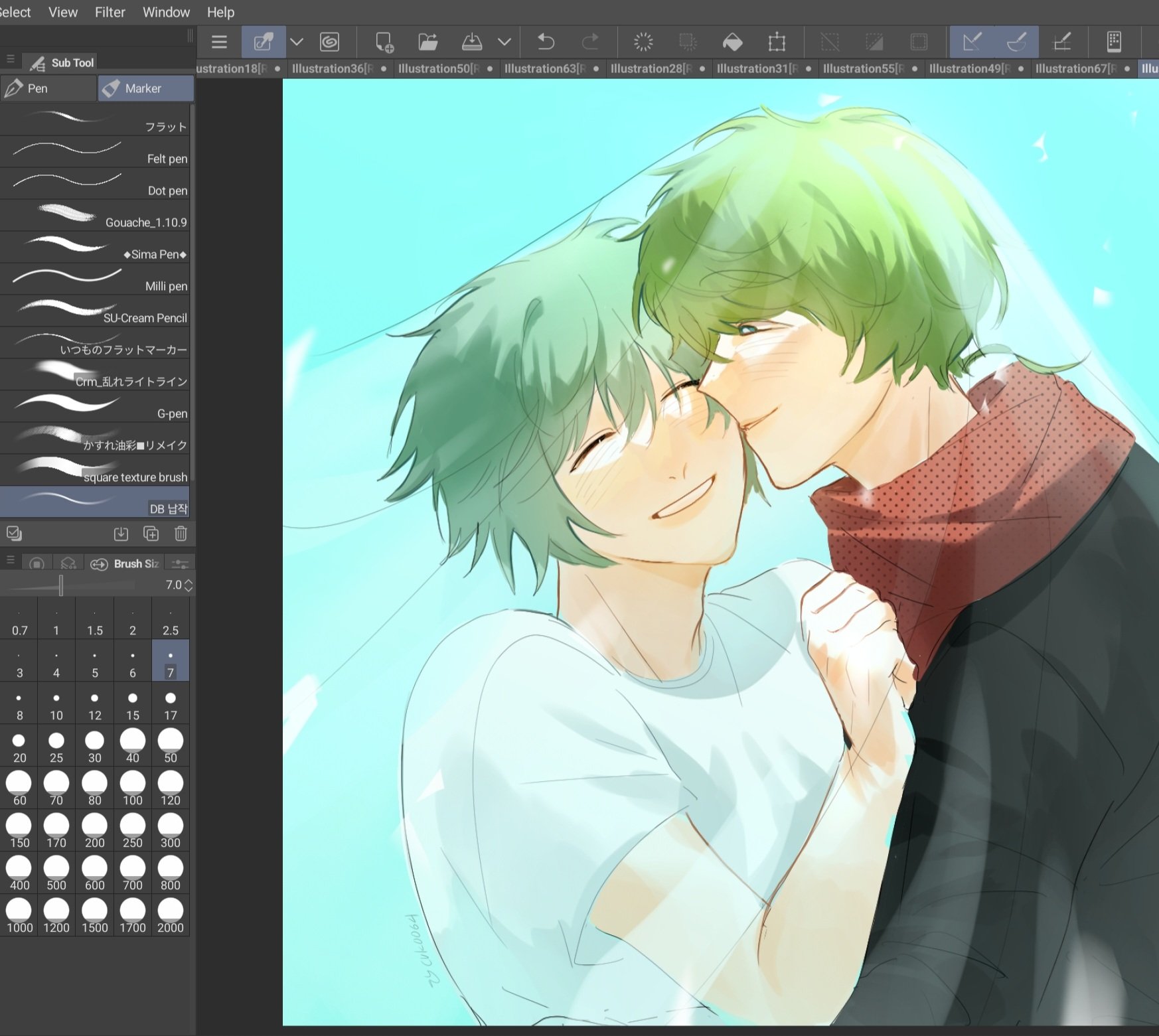1159x1036 pixels.
Task: Click the Clear Outside Selection icon
Action: [x=688, y=42]
